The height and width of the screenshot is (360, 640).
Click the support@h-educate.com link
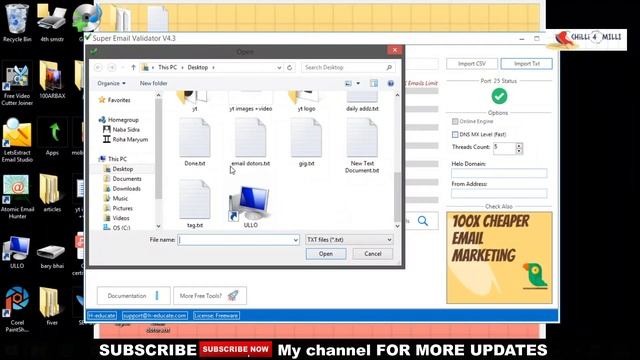pyautogui.click(x=155, y=316)
